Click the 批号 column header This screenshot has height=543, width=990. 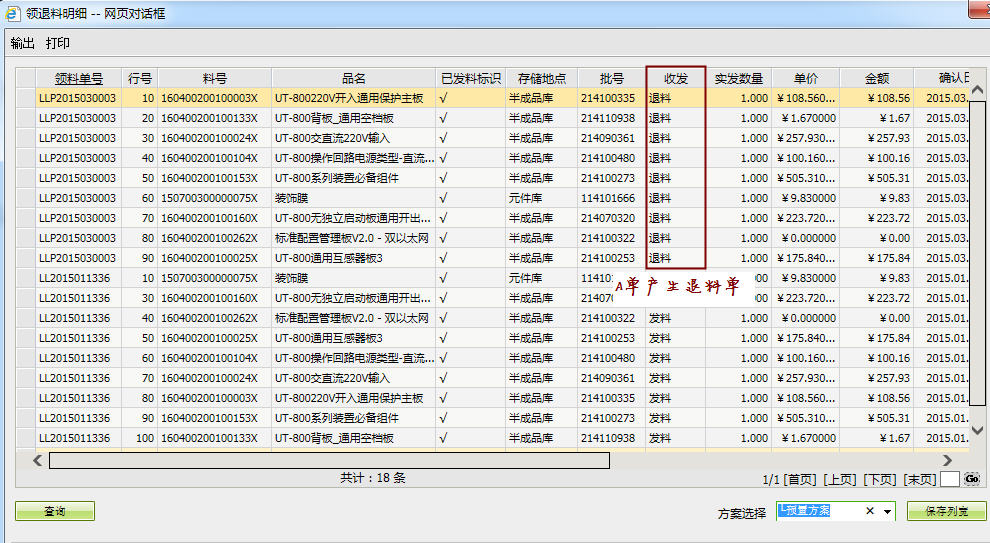click(612, 78)
